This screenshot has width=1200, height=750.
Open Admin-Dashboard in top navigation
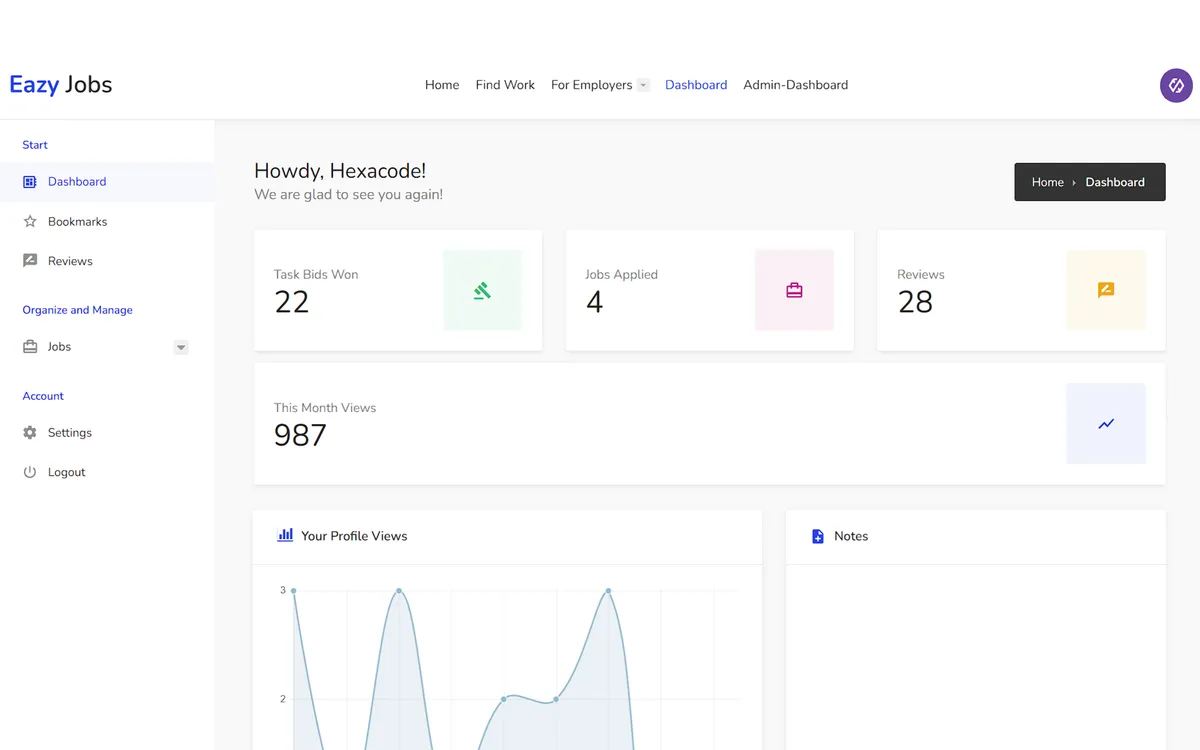click(x=796, y=85)
